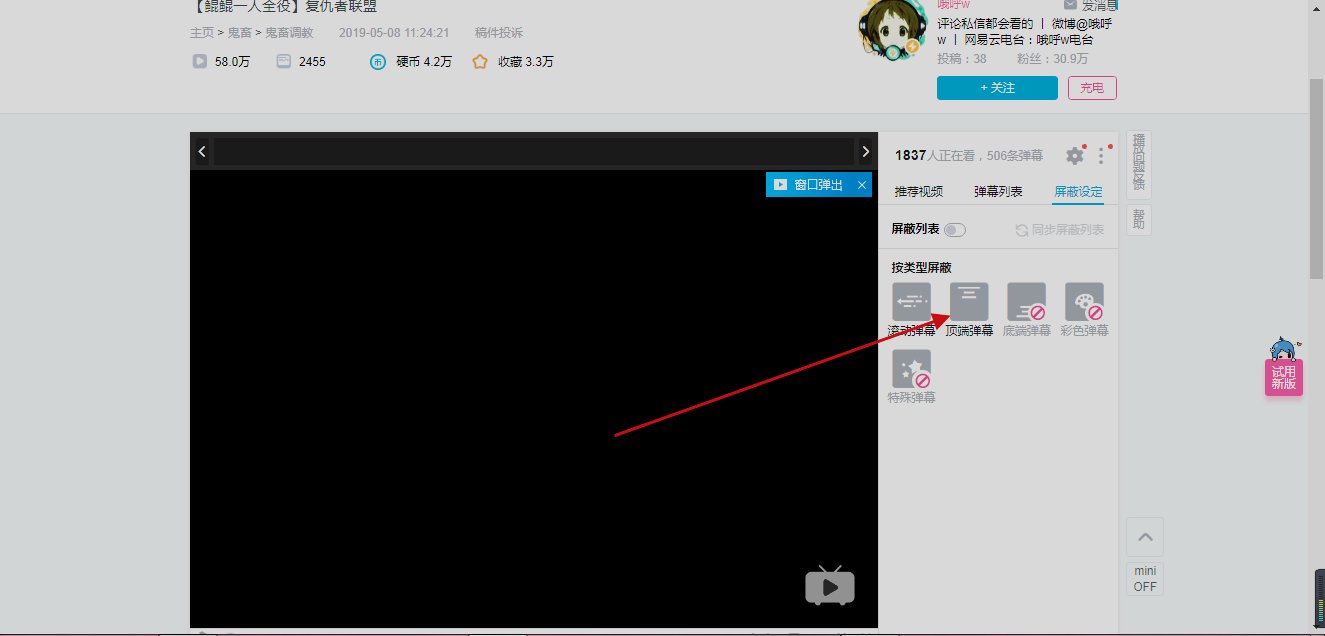1325x636 pixels.
Task: Unblock special danmaku (特殊弹幕) type
Action: (x=910, y=370)
